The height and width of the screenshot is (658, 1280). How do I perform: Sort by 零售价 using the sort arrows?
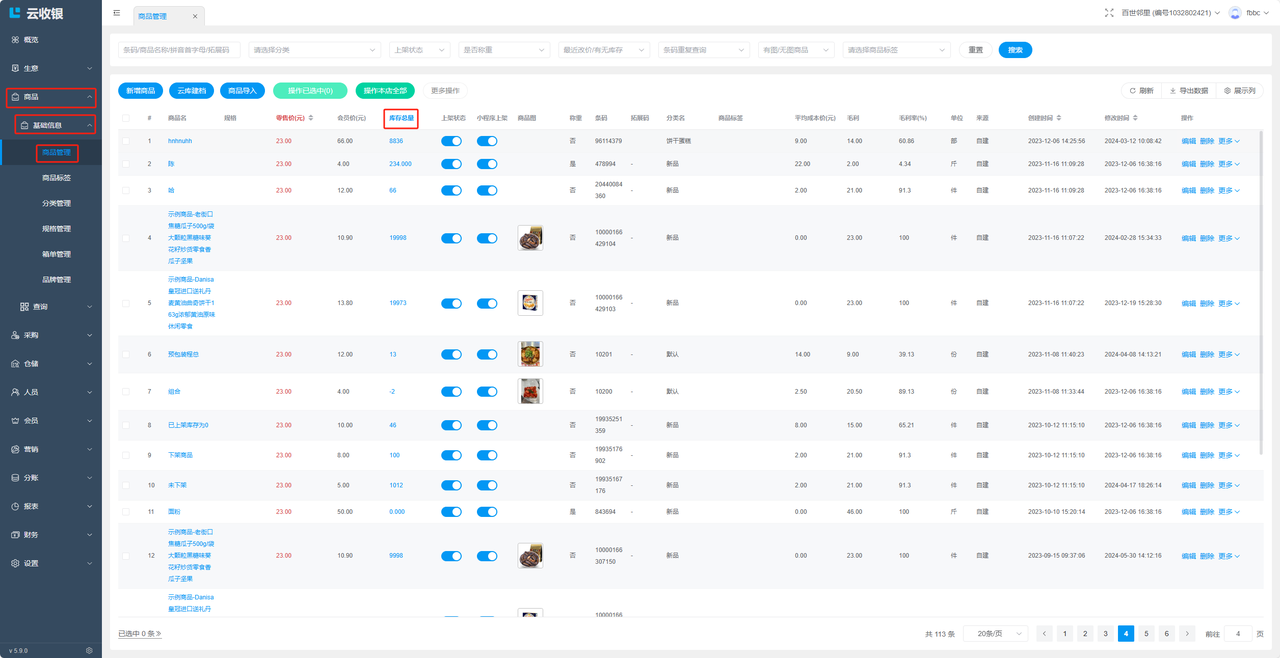tap(310, 118)
